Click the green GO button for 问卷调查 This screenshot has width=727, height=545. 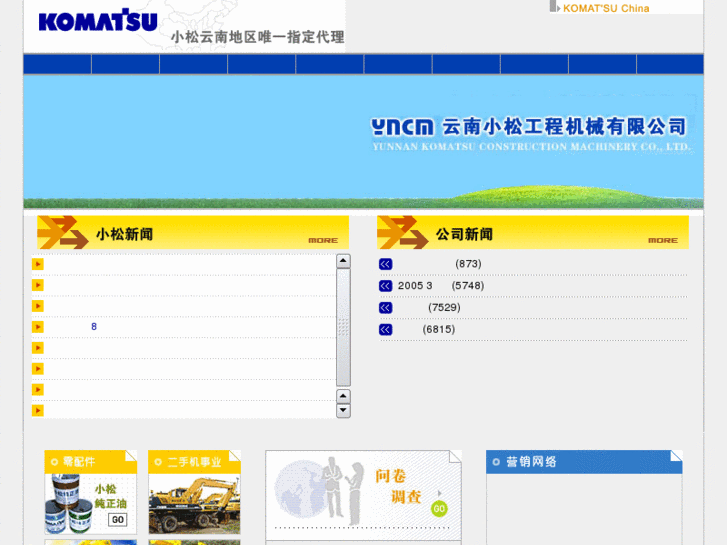point(439,509)
